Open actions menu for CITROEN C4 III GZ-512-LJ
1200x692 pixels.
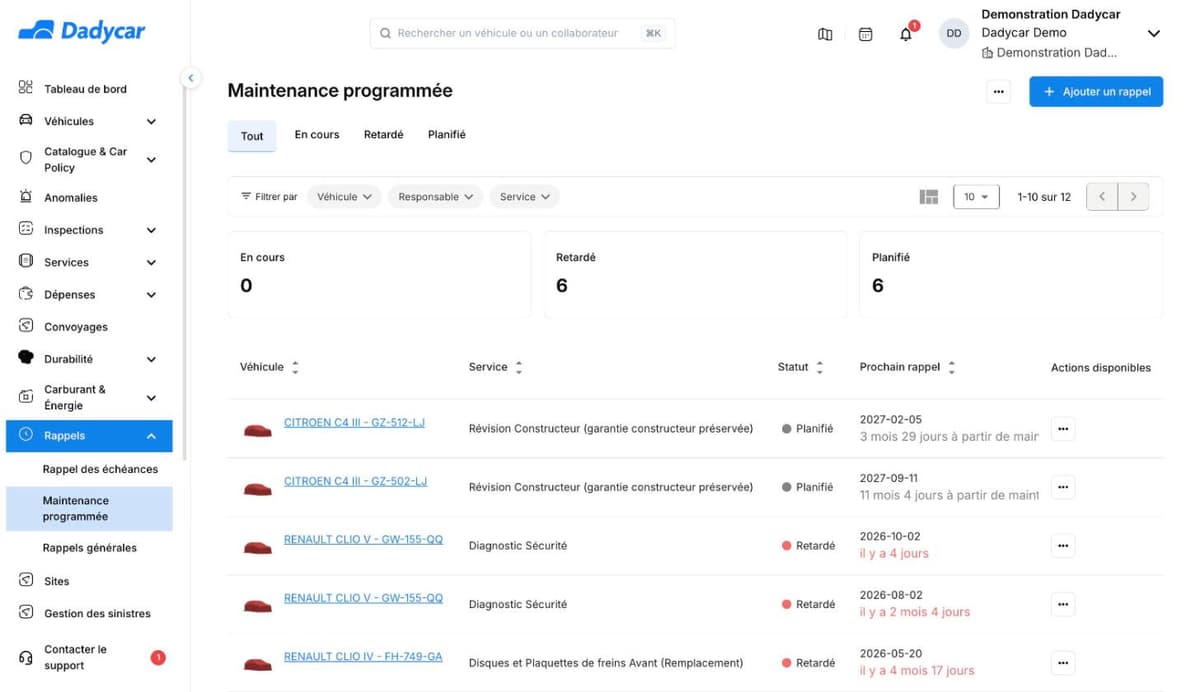[1063, 429]
